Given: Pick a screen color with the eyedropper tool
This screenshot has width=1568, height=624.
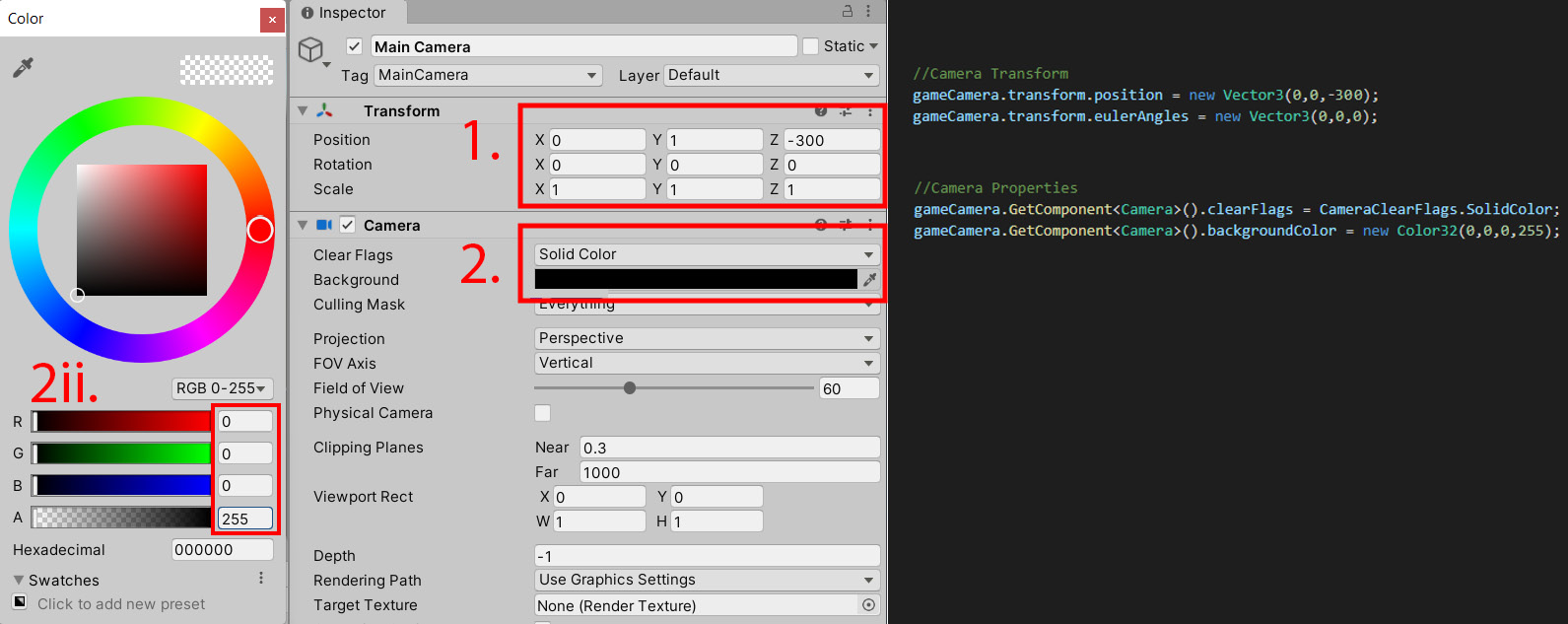Looking at the screenshot, I should [x=23, y=67].
